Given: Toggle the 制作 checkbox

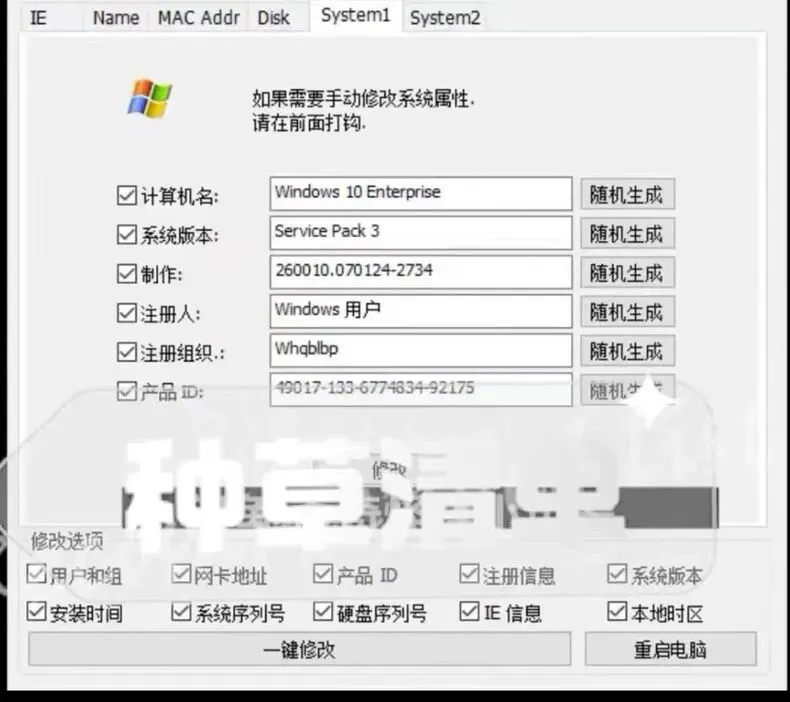Looking at the screenshot, I should 126,274.
